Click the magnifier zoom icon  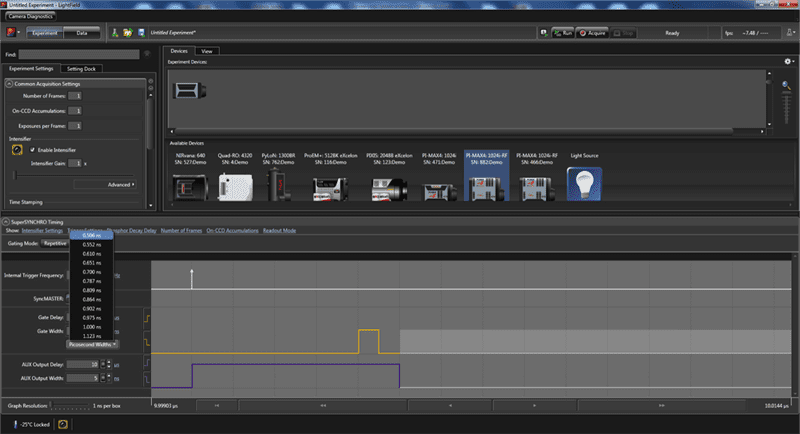pyautogui.click(x=787, y=86)
